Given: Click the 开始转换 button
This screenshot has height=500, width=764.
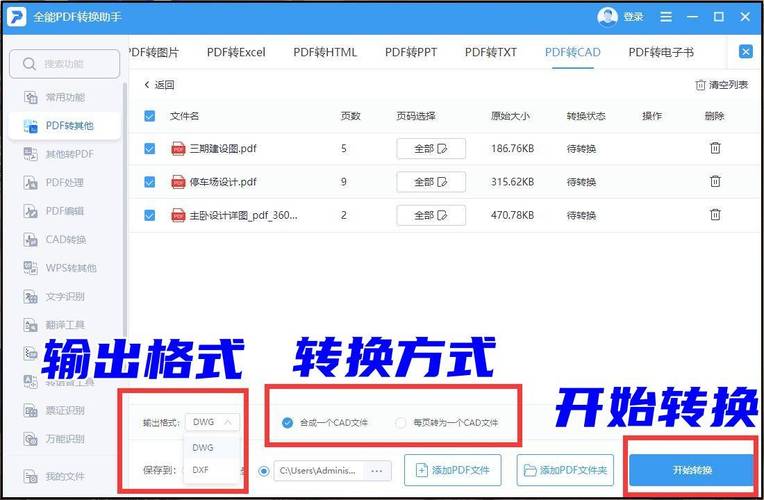Looking at the screenshot, I should coord(691,470).
